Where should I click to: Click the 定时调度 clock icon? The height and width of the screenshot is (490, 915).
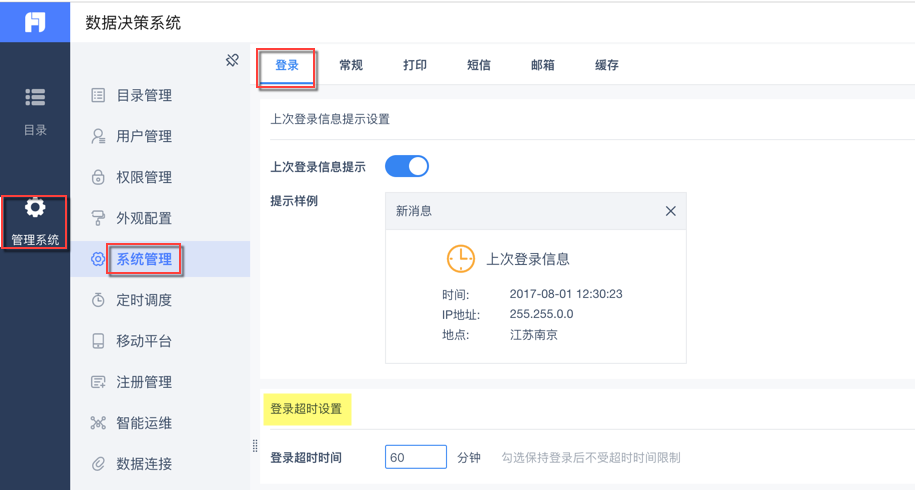pyautogui.click(x=98, y=300)
